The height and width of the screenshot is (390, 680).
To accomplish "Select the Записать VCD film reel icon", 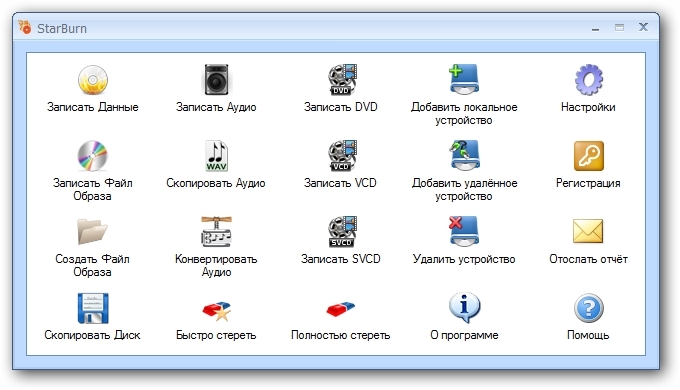I will click(x=342, y=156).
